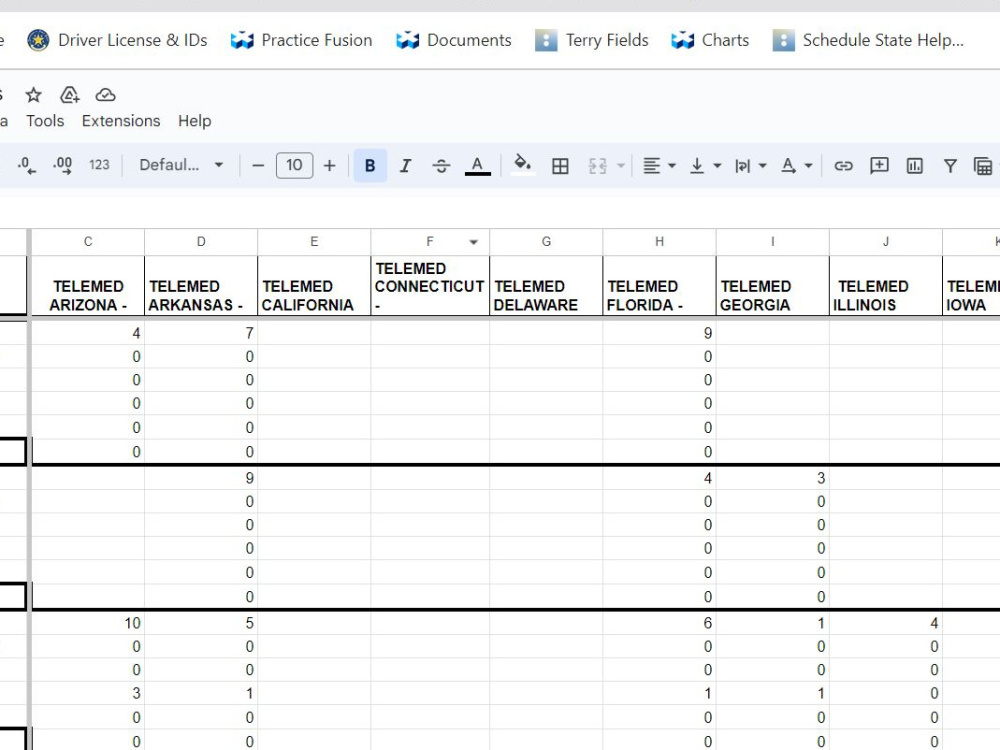This screenshot has width=1000, height=750.
Task: Select the TELEMED DELAWARE header cell
Action: (546, 286)
